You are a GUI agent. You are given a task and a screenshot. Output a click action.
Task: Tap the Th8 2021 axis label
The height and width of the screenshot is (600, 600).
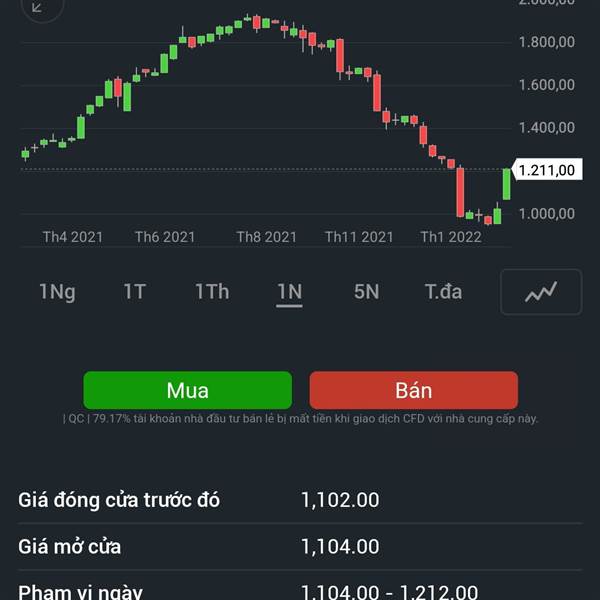tap(267, 237)
